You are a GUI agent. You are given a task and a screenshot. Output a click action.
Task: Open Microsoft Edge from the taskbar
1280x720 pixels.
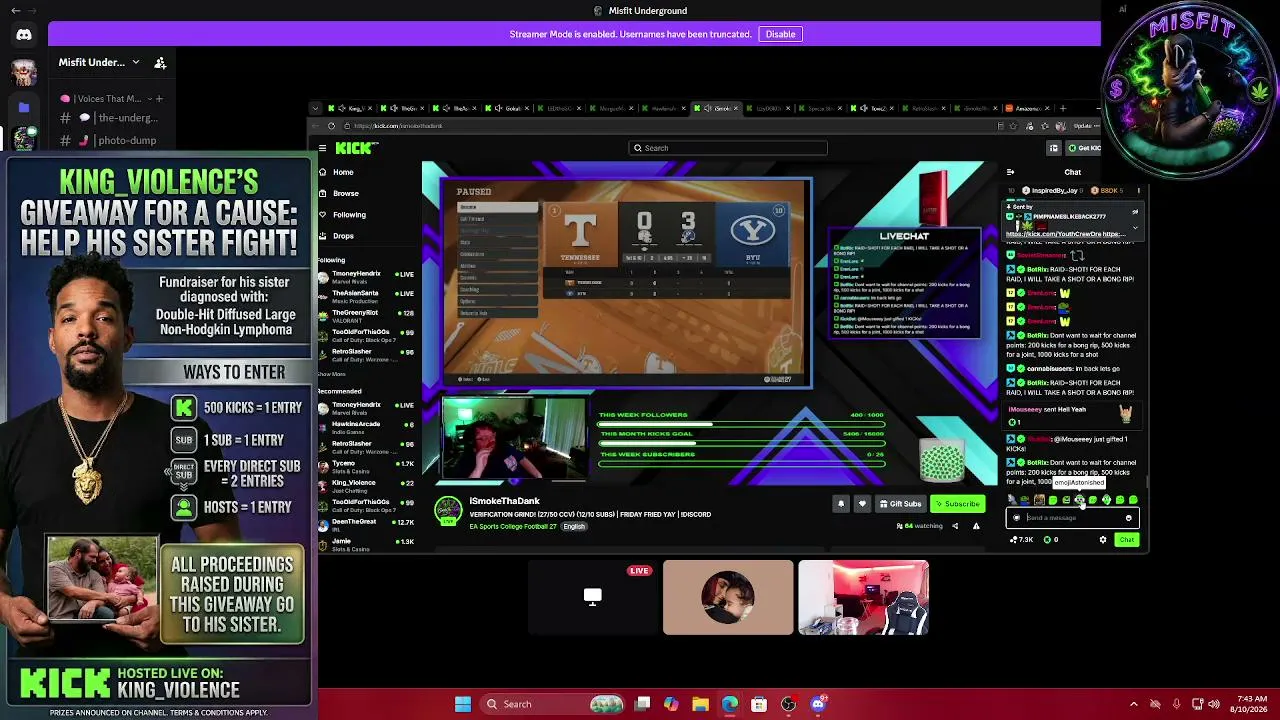tap(729, 704)
